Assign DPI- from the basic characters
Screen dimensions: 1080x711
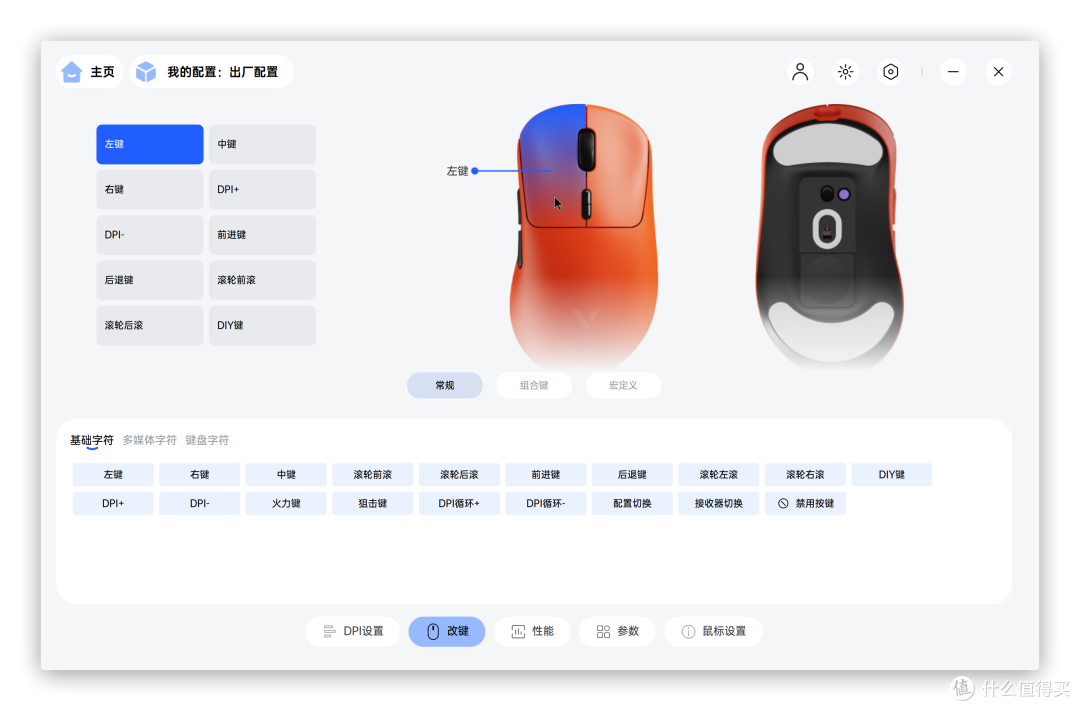coord(200,504)
